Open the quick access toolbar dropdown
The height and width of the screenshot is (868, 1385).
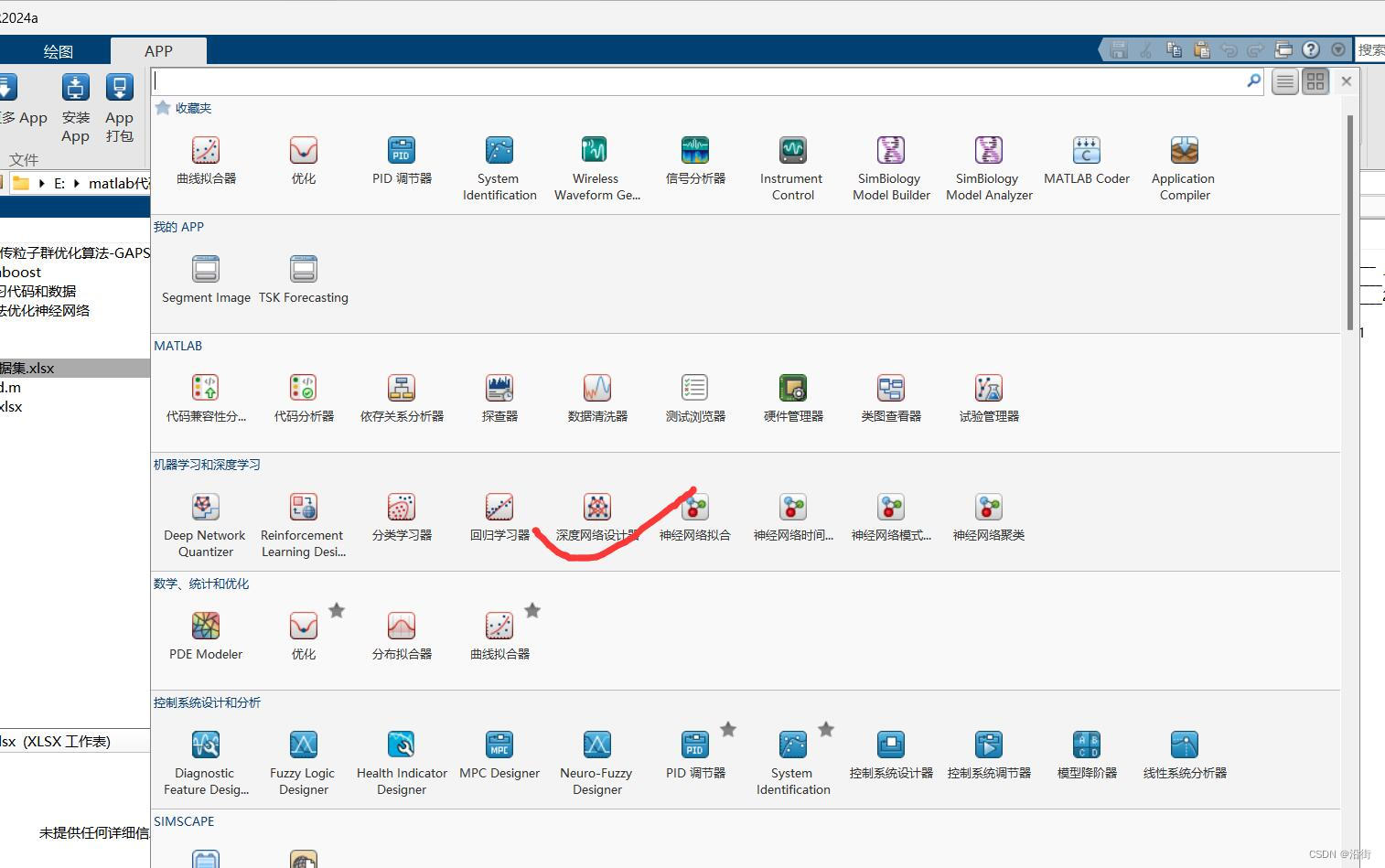1338,49
